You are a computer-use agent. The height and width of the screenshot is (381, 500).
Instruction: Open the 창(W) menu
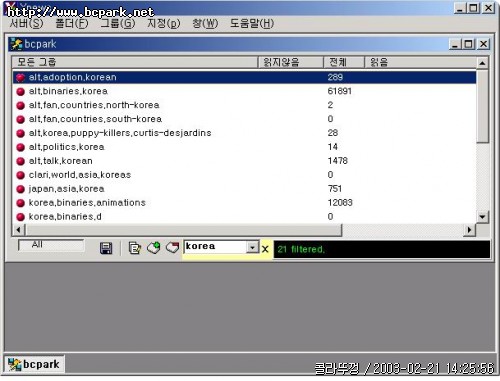[x=205, y=23]
